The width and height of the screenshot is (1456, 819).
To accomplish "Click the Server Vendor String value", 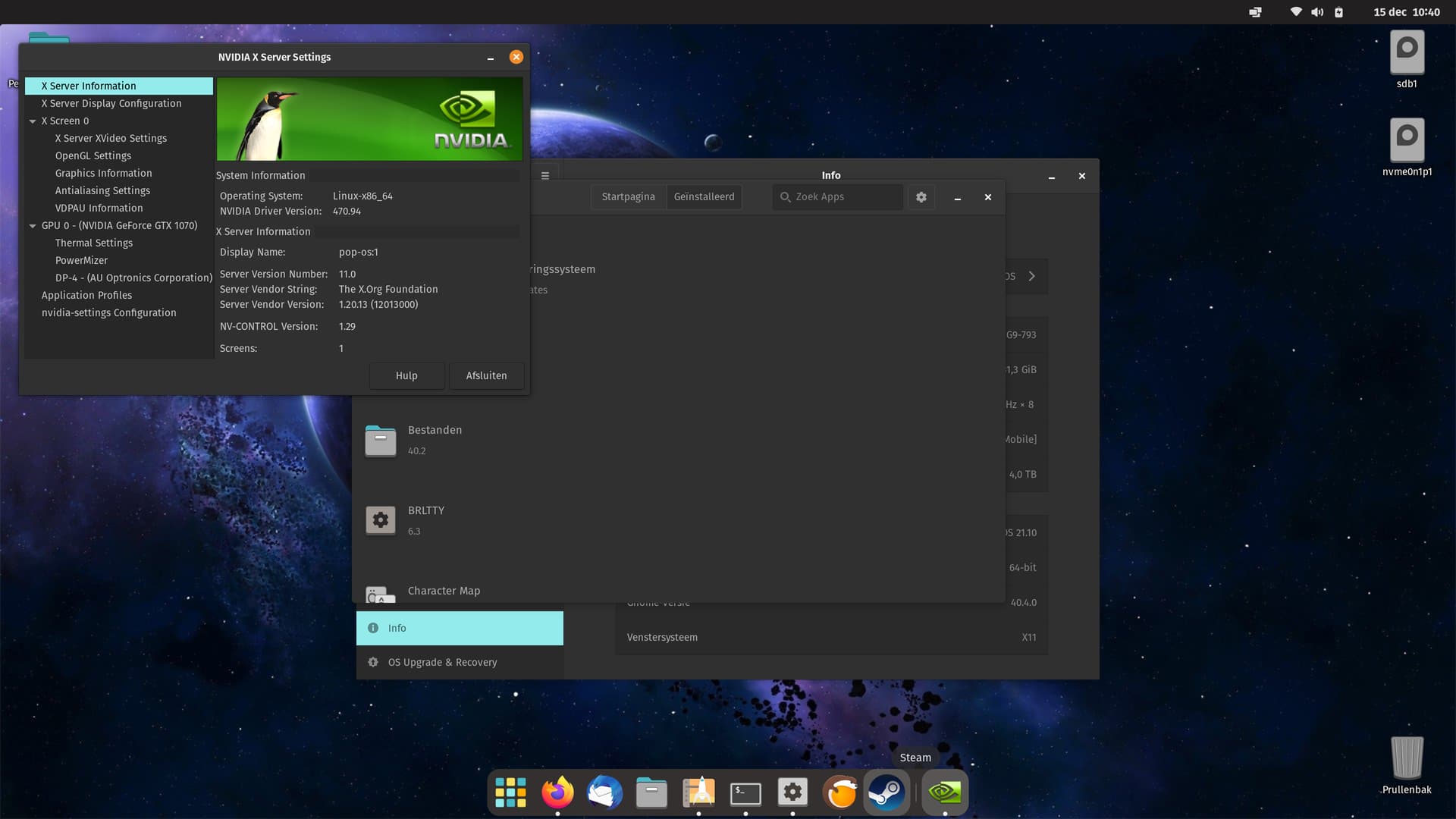I will 388,289.
